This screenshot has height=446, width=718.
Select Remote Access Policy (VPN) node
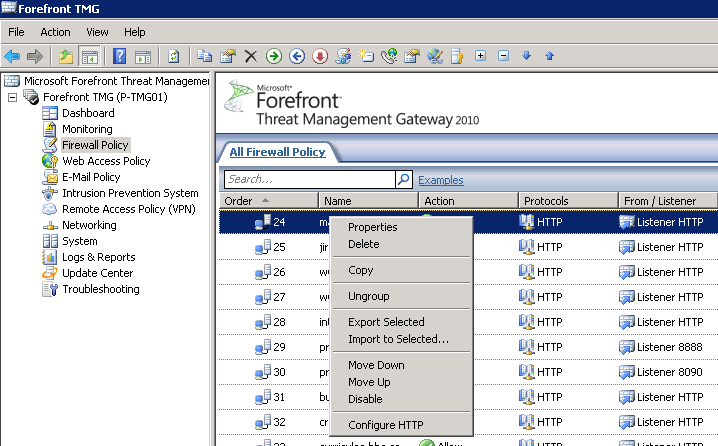click(129, 209)
